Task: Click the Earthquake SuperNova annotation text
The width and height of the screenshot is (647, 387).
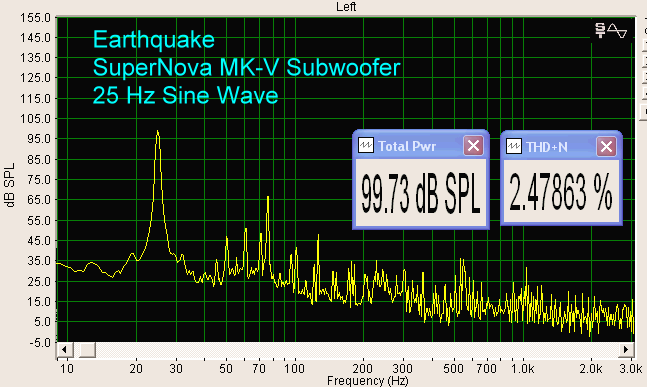Action: tap(246, 68)
